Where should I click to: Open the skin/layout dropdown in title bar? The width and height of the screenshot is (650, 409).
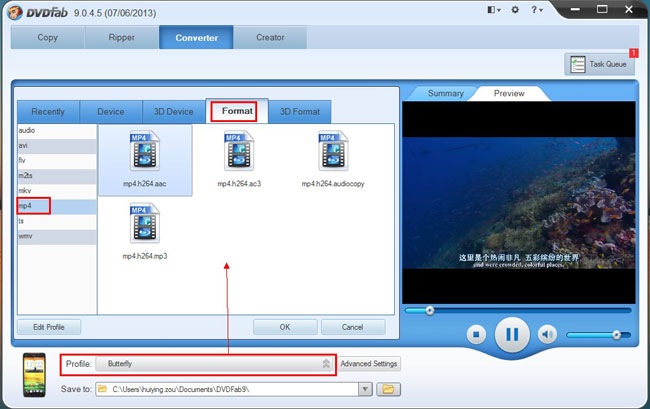click(493, 10)
